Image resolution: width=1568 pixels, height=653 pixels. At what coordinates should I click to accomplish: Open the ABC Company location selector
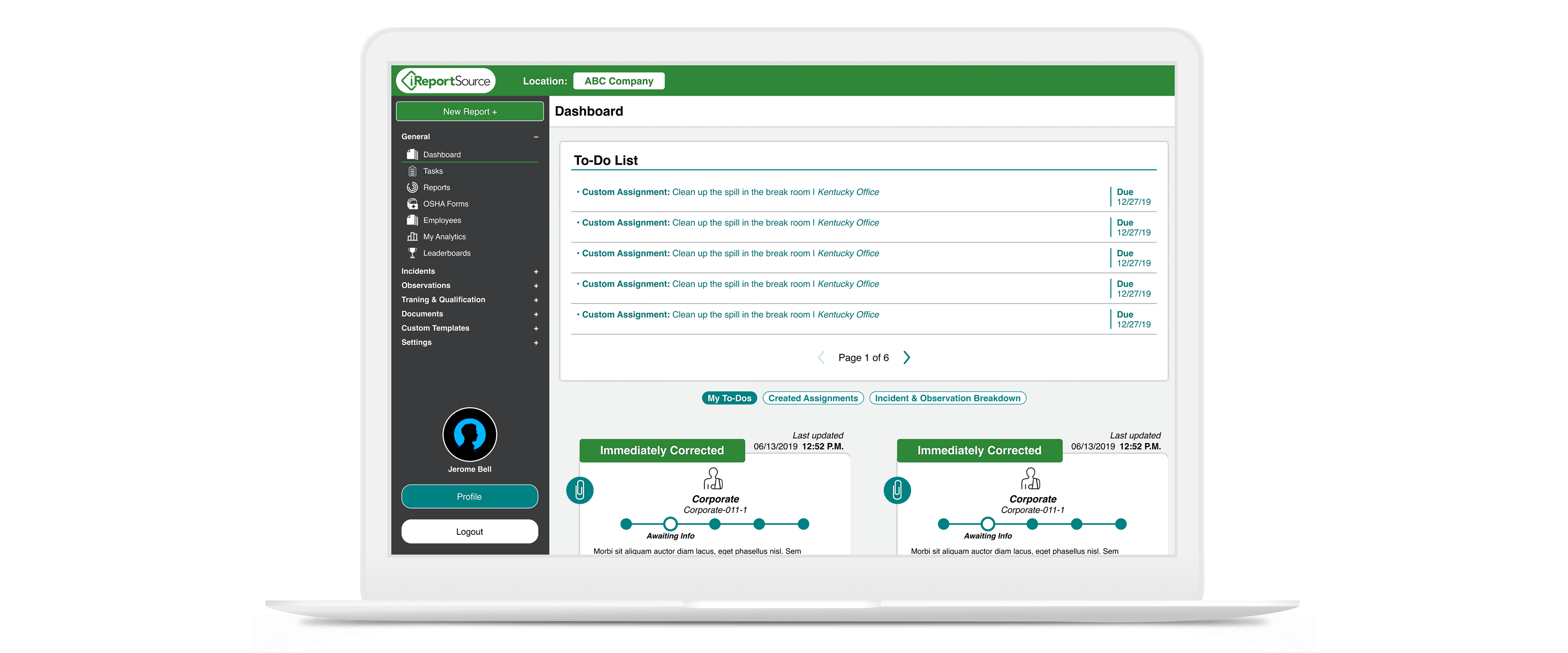[x=619, y=81]
